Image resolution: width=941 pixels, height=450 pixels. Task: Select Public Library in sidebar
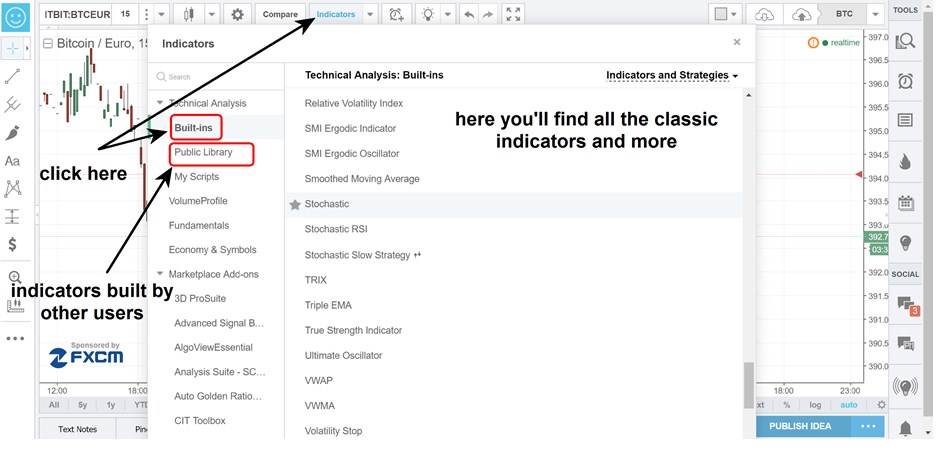click(x=203, y=153)
